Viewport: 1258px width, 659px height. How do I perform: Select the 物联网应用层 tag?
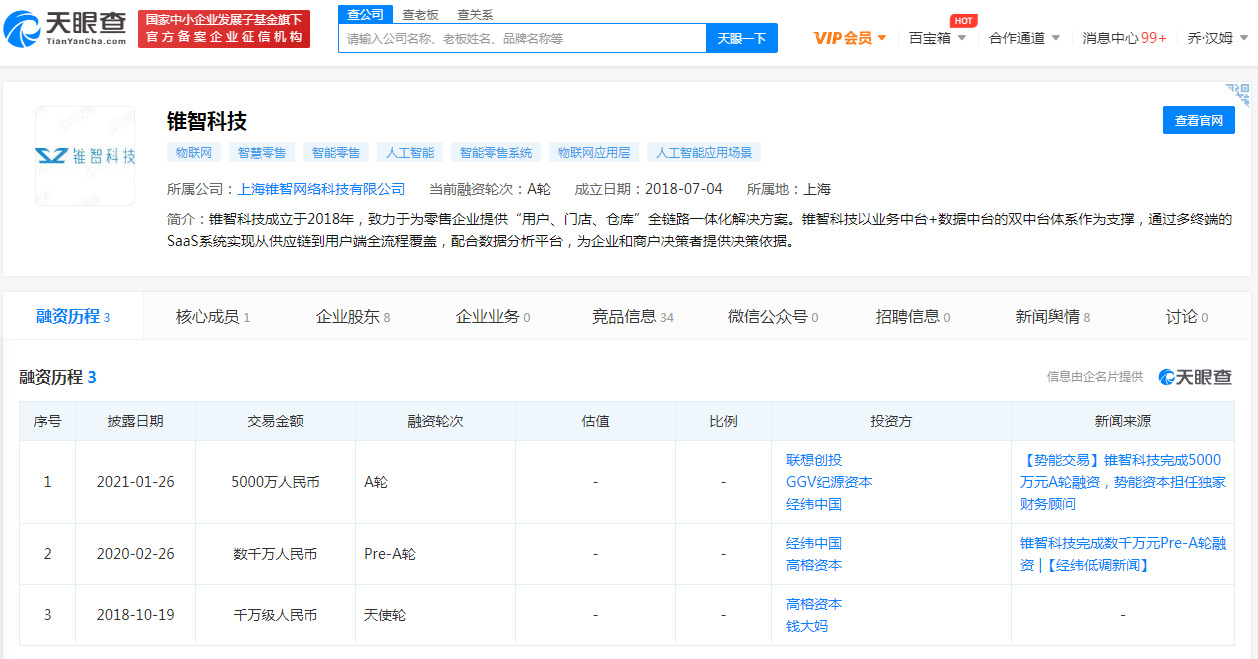click(x=594, y=152)
